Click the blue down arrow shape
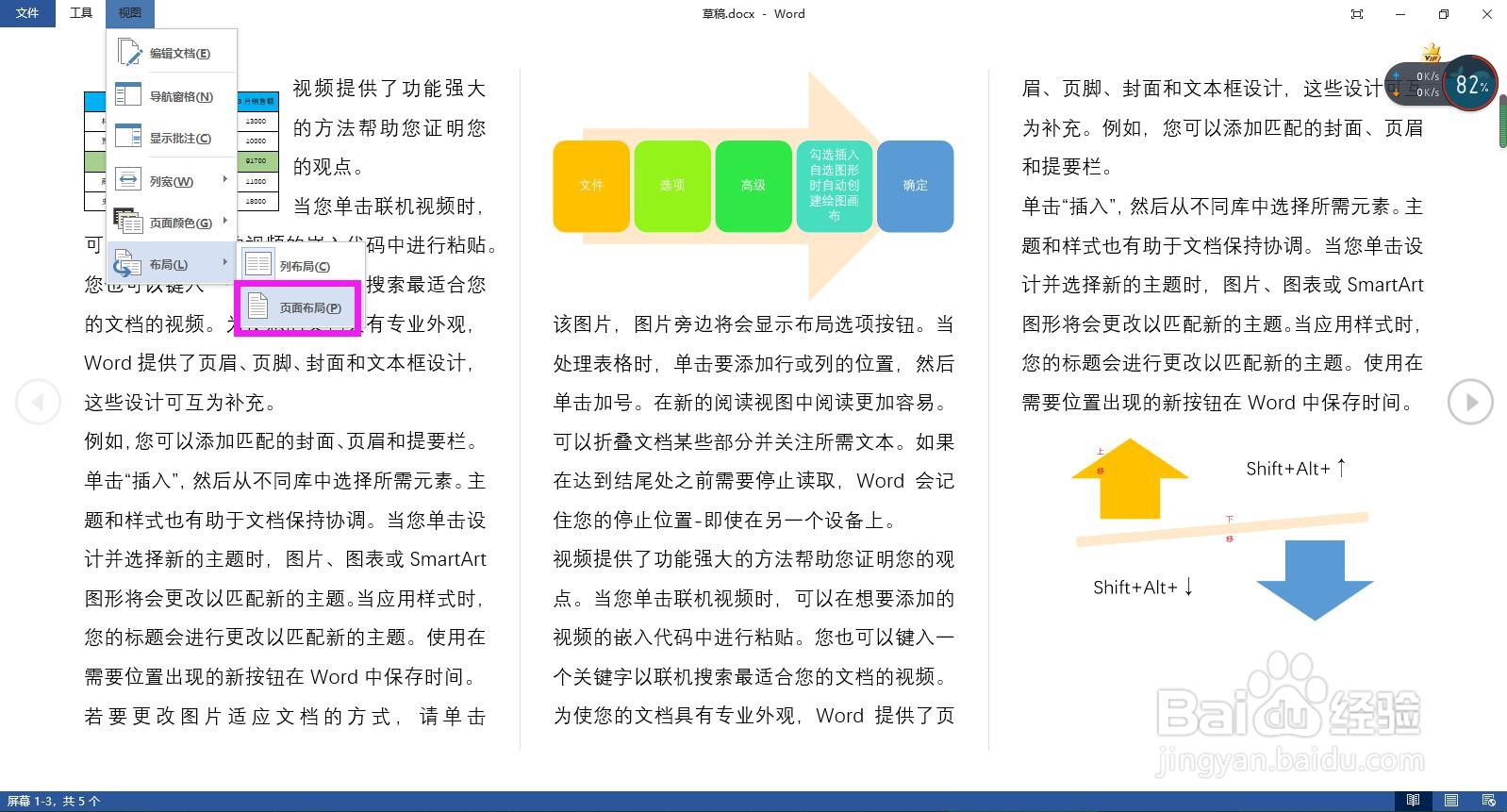1507x812 pixels. [x=1315, y=579]
